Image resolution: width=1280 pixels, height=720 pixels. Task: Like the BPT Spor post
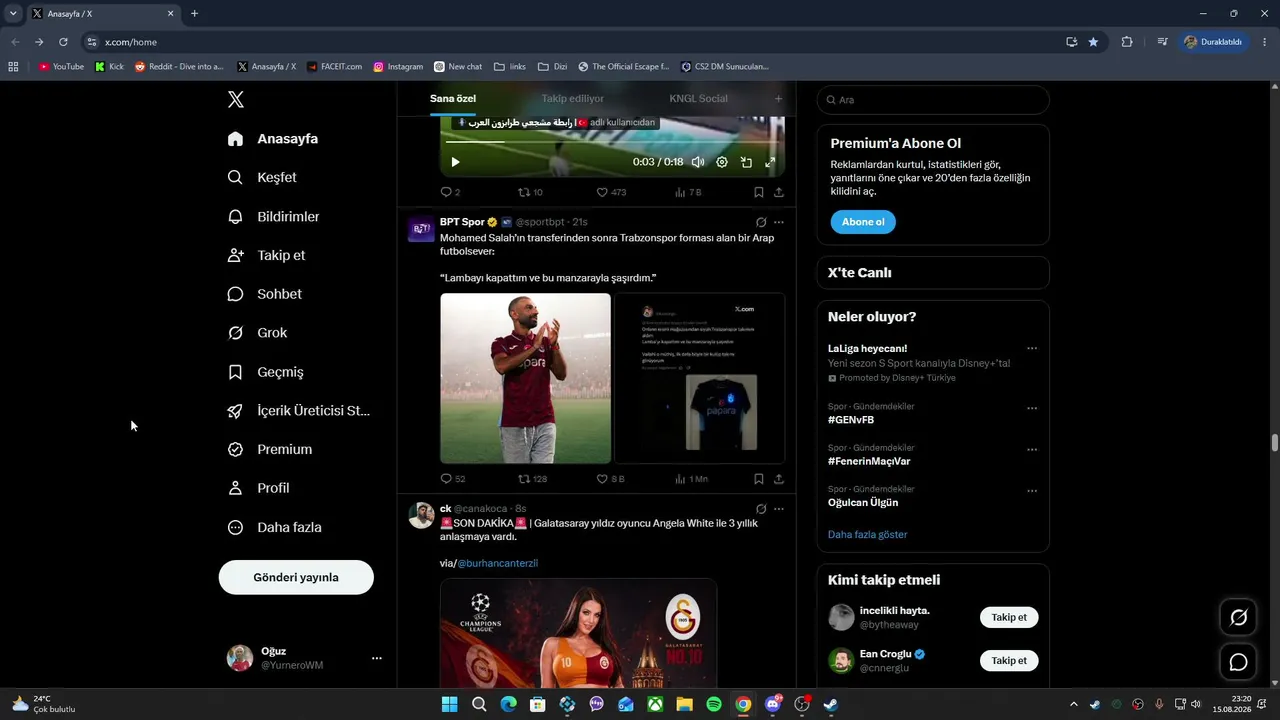610,479
